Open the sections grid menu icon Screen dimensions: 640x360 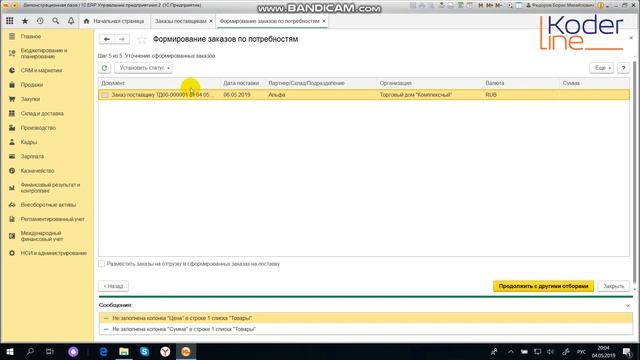[x=9, y=21]
